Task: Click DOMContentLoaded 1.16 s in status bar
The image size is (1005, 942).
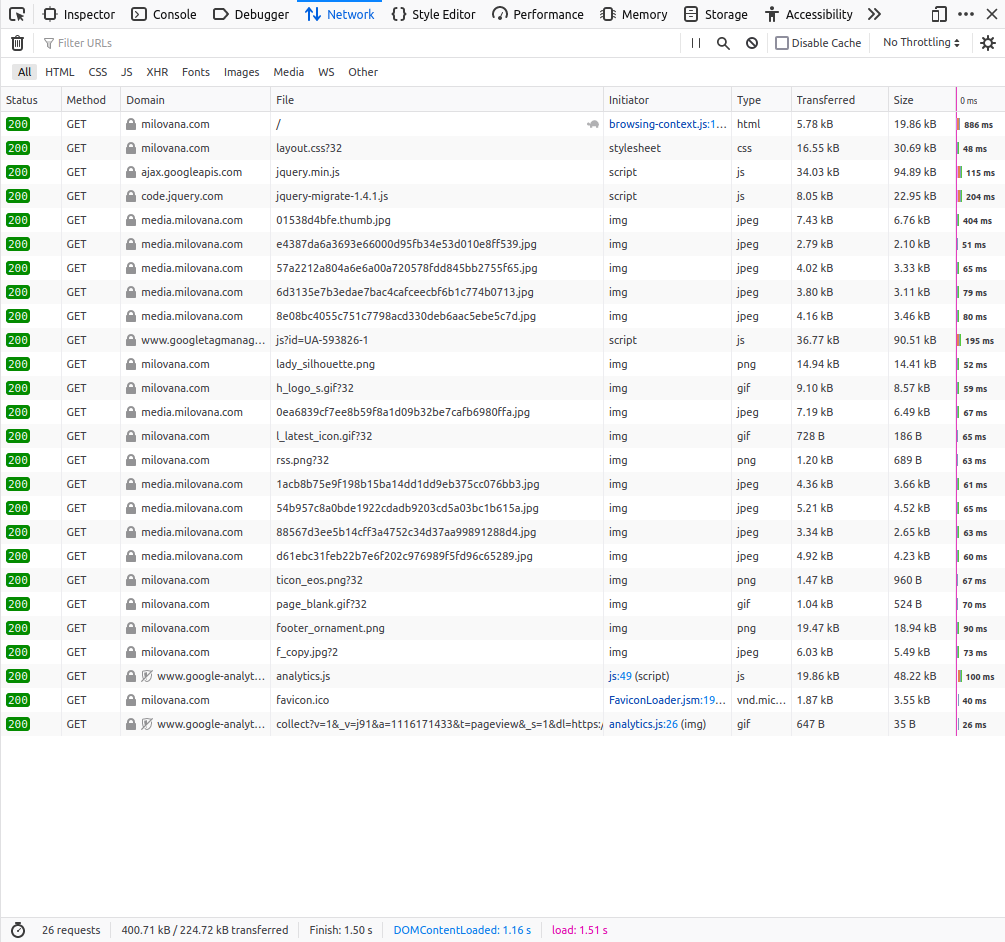Action: click(462, 930)
